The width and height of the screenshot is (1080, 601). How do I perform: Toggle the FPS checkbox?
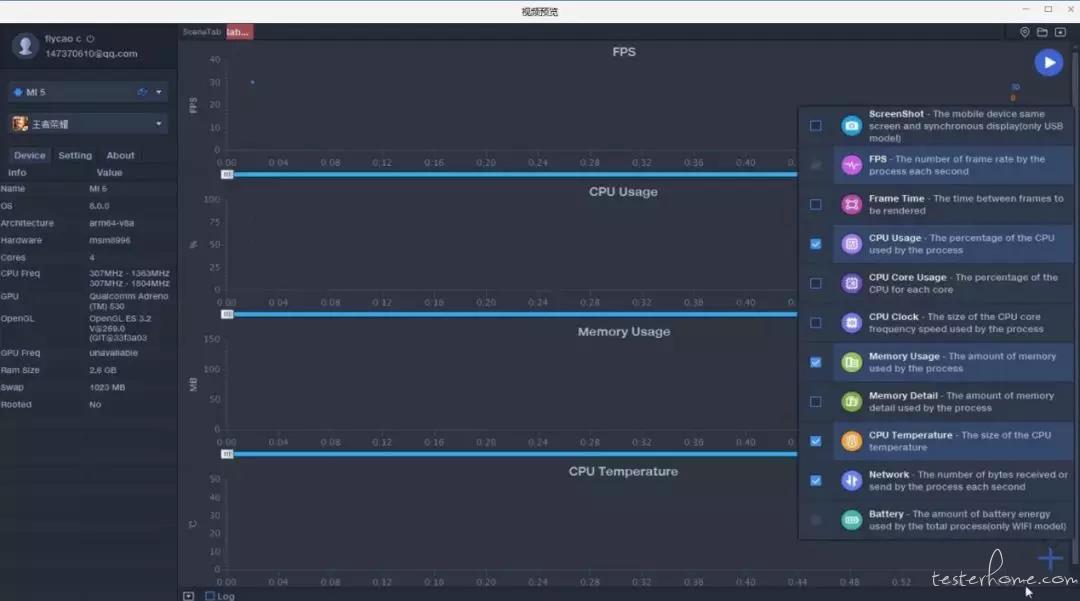point(816,165)
